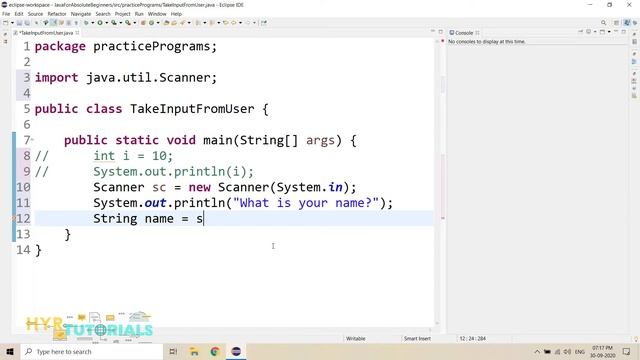This screenshot has height=360, width=640.
Task: Click the error marker beside line 12
Action: [14, 218]
